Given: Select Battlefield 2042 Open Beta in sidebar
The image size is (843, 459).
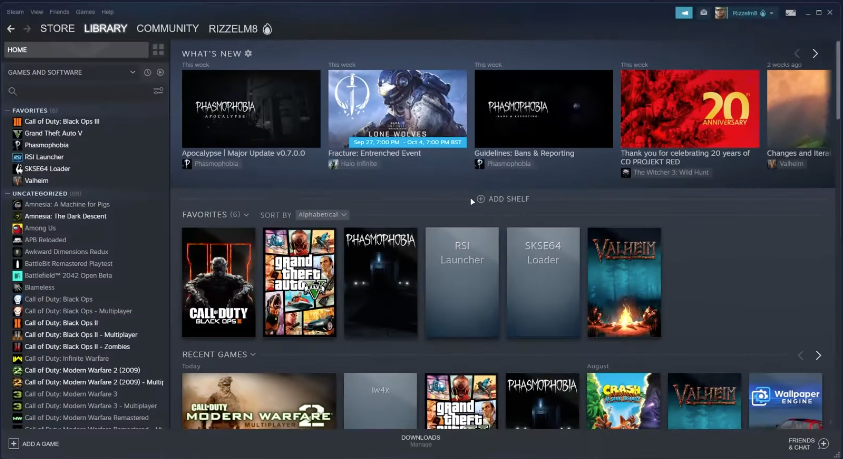Looking at the screenshot, I should 68,275.
